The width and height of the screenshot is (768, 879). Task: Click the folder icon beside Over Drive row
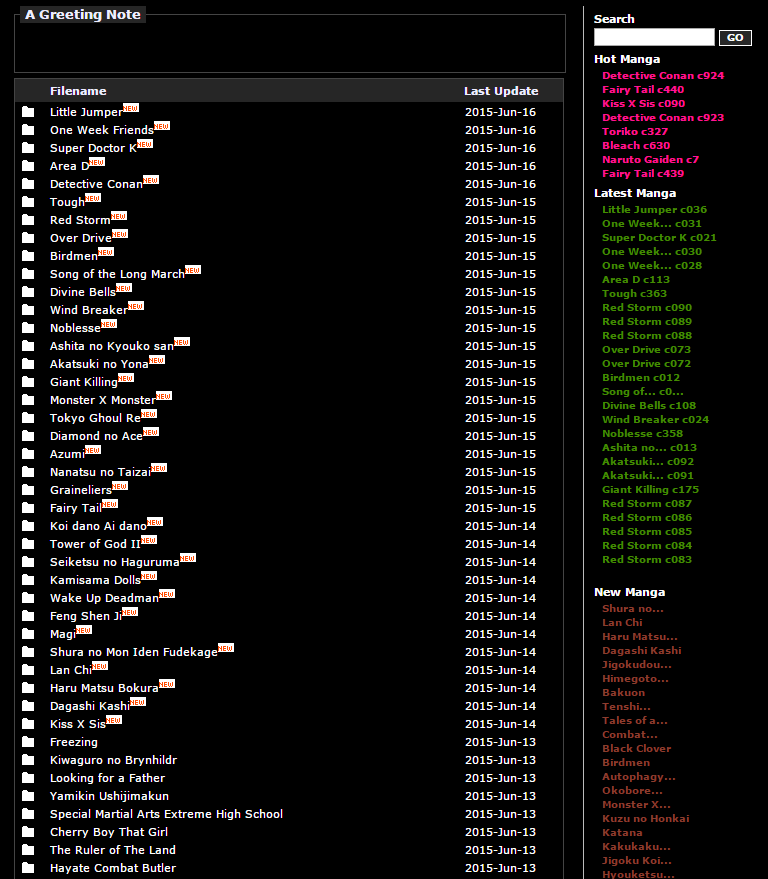[28, 238]
